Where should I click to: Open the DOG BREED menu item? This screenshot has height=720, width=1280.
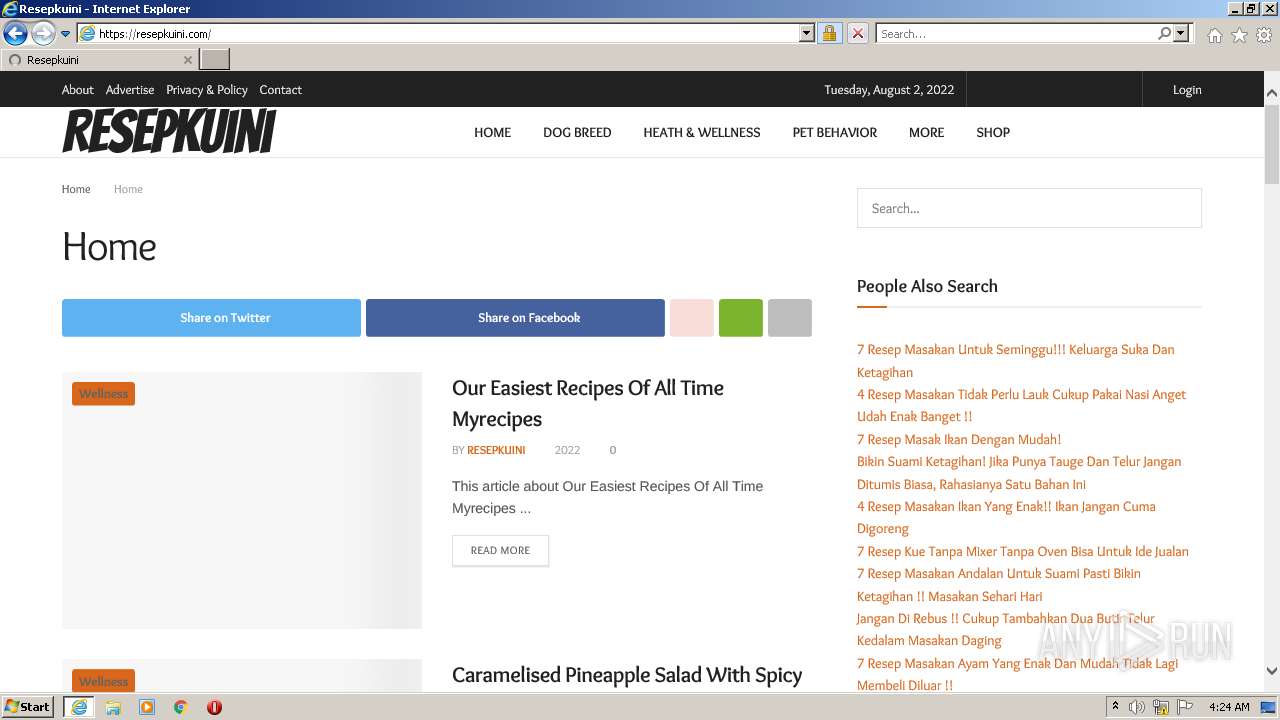[x=577, y=132]
